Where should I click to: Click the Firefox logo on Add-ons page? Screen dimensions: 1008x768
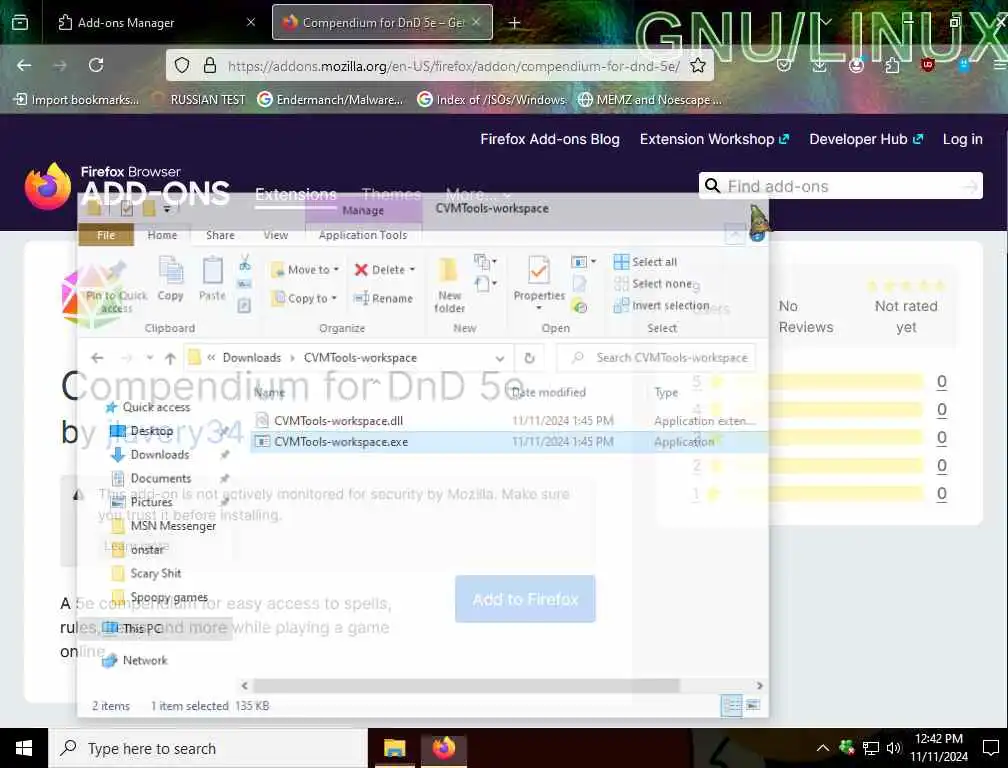[48, 186]
